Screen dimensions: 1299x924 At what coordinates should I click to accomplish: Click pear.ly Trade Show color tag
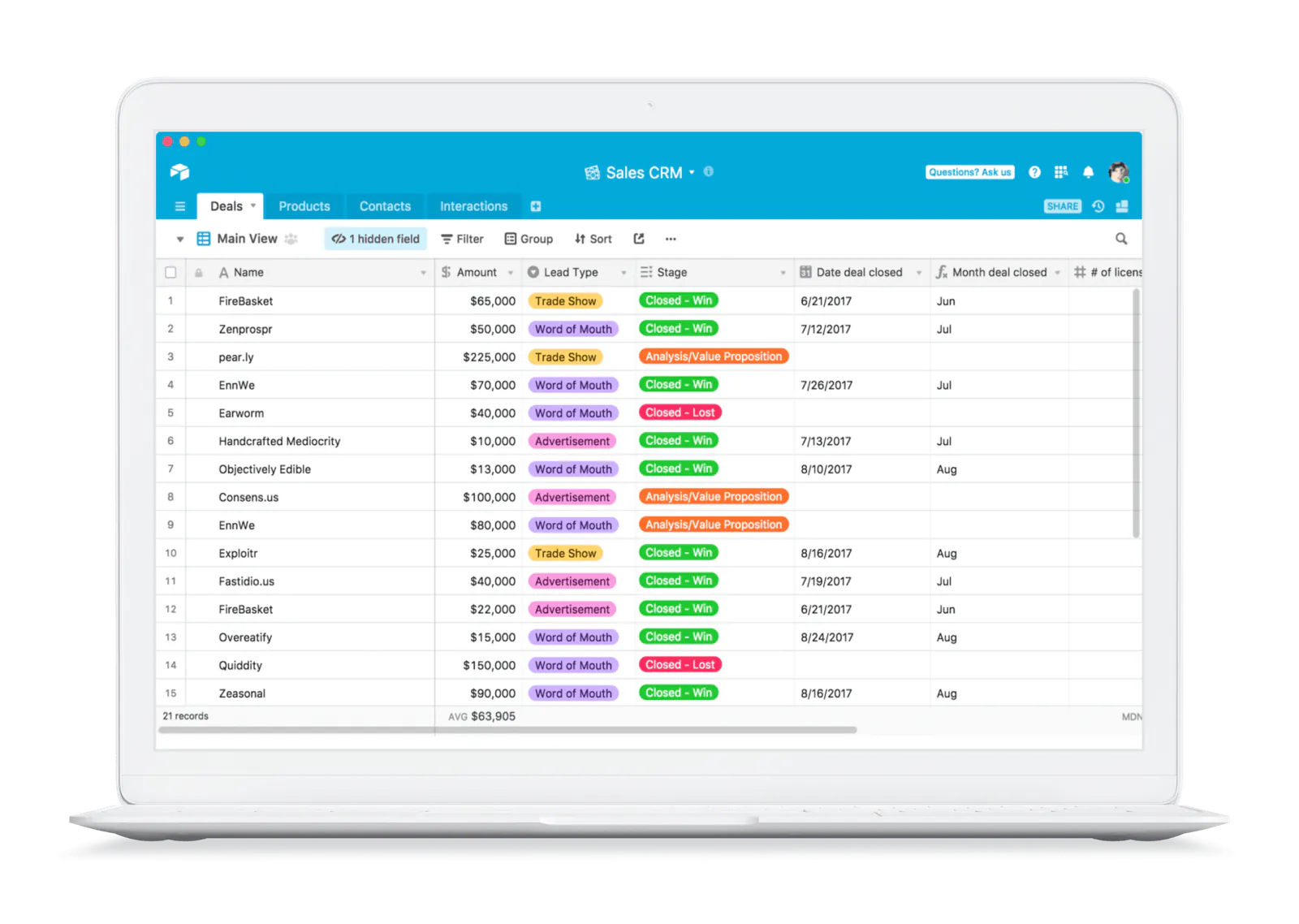click(565, 357)
